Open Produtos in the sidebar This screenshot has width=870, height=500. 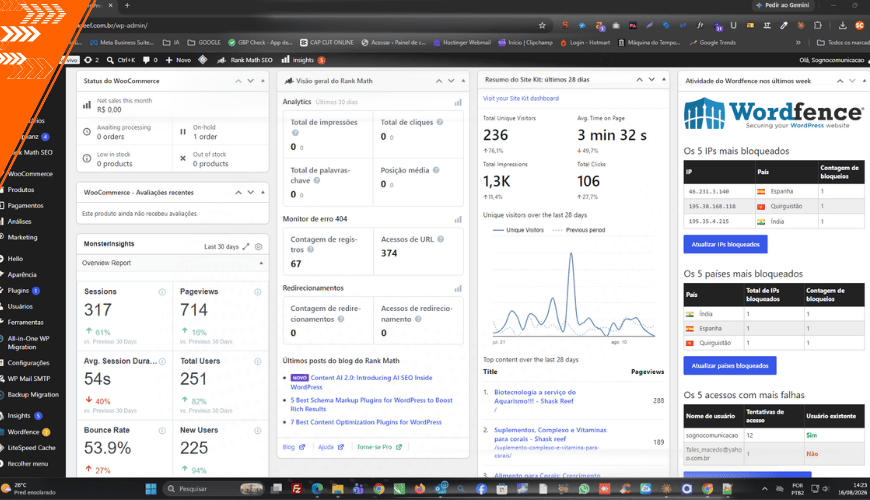21,190
